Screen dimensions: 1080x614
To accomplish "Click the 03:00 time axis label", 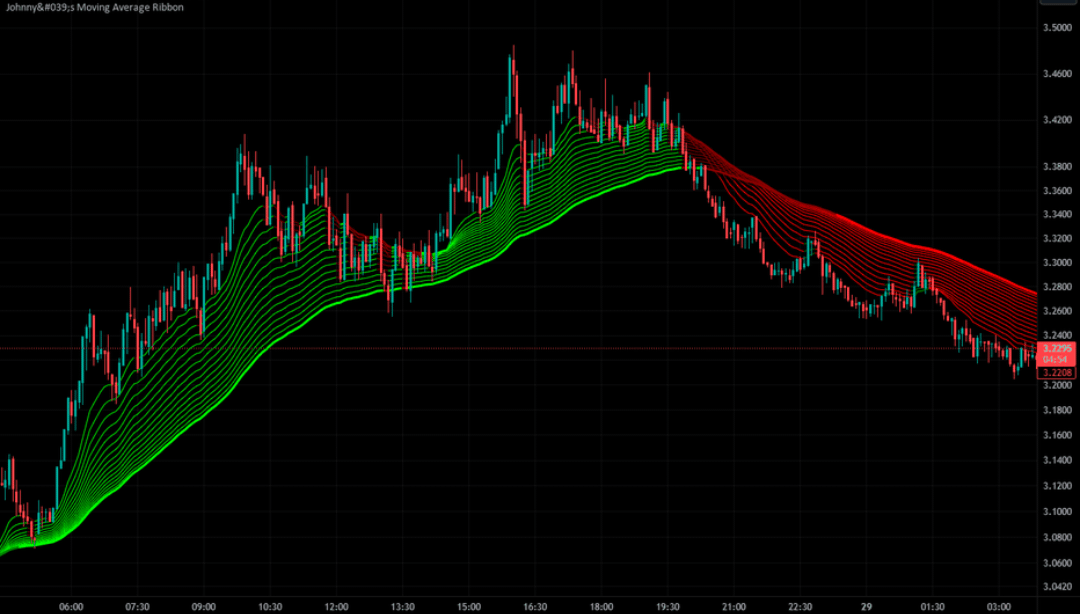I will click(x=999, y=607).
